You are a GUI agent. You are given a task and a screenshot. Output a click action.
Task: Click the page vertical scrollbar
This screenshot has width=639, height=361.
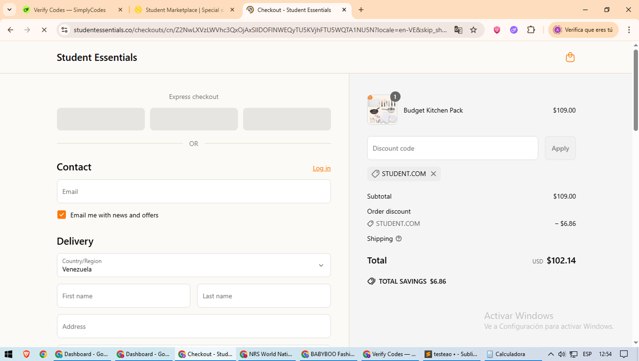click(x=635, y=90)
